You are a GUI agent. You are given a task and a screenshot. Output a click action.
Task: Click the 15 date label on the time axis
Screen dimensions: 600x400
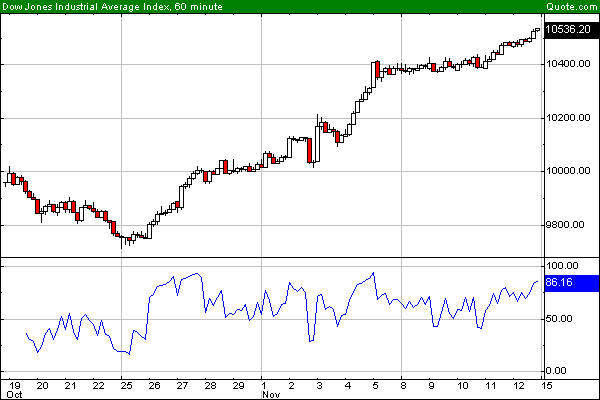[547, 385]
